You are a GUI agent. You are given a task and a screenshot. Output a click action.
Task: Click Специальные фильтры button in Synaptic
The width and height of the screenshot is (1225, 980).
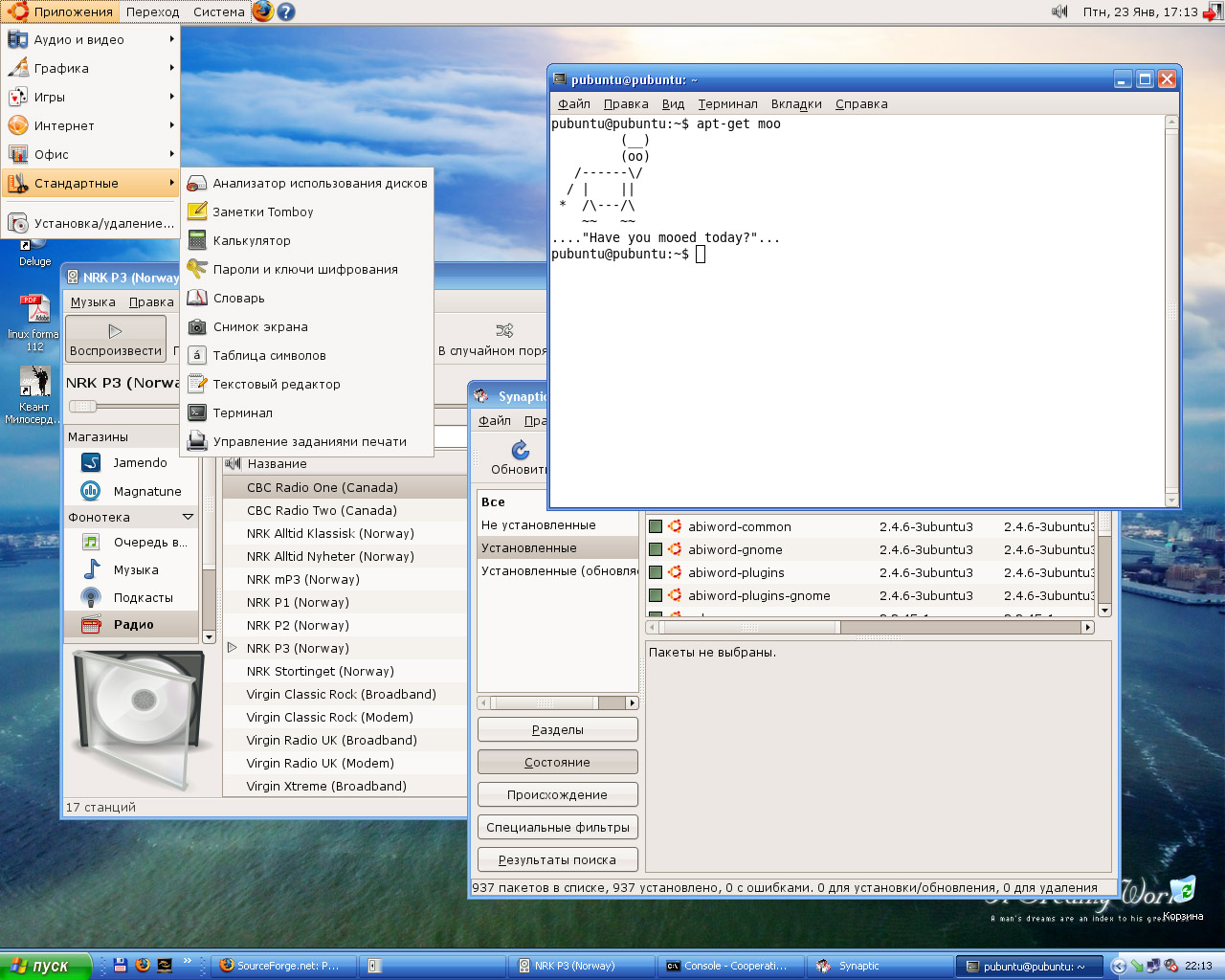(x=558, y=827)
